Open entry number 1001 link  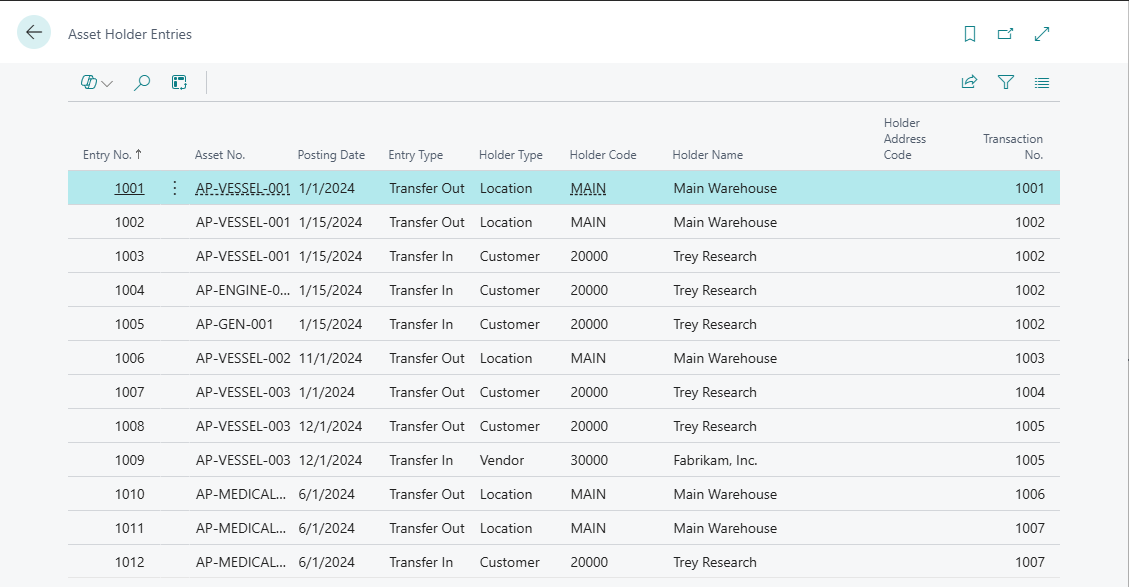[129, 188]
